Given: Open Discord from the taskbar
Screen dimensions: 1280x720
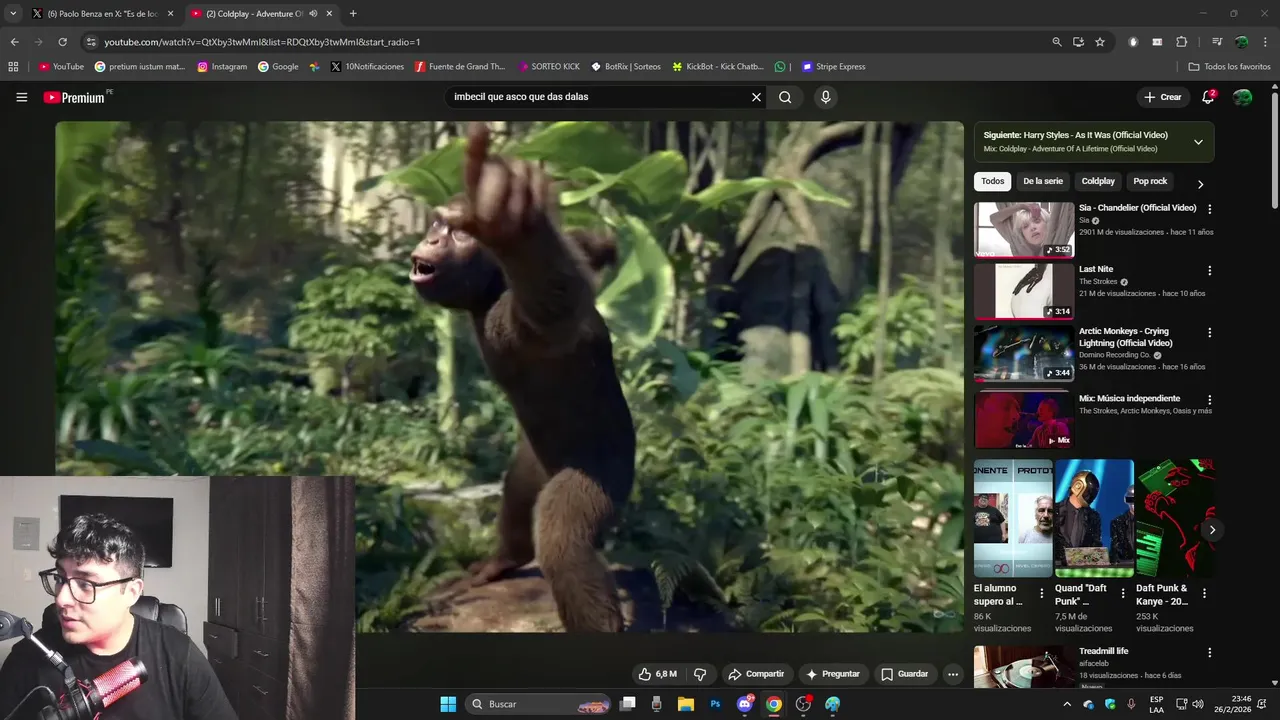Looking at the screenshot, I should [744, 704].
